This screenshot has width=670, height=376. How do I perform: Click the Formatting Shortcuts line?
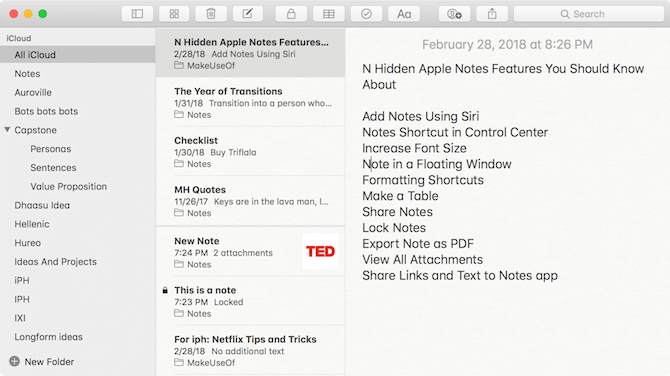423,180
